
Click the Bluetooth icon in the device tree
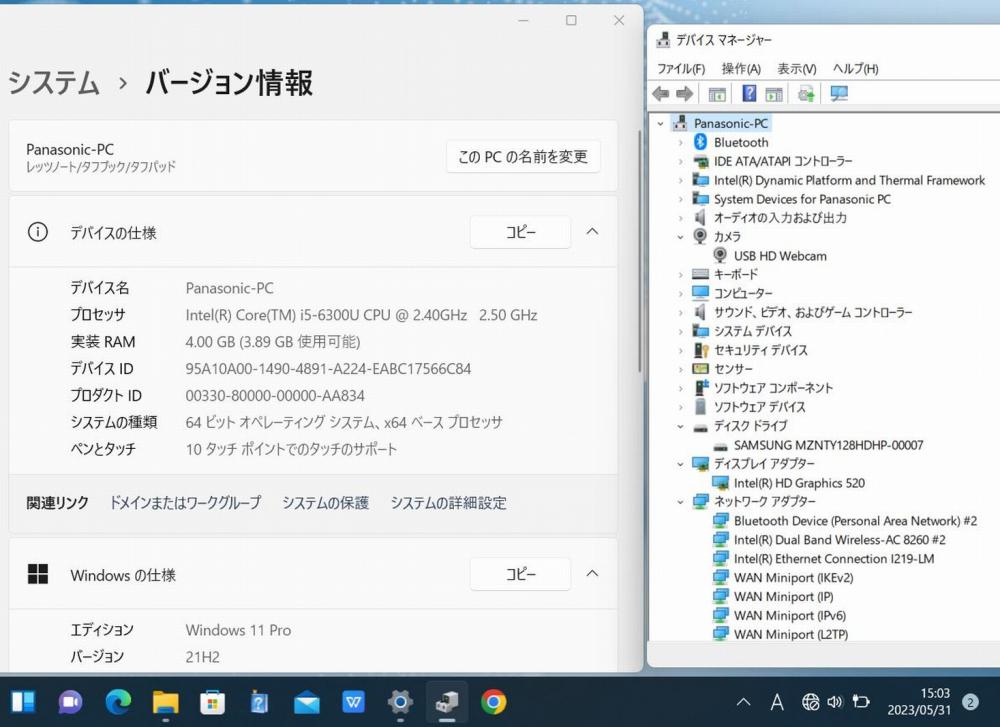click(700, 142)
